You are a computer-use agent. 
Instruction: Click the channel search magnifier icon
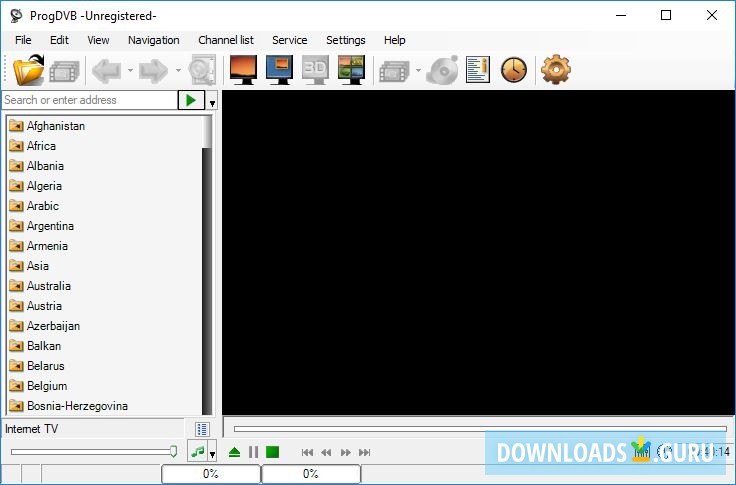tap(202, 70)
